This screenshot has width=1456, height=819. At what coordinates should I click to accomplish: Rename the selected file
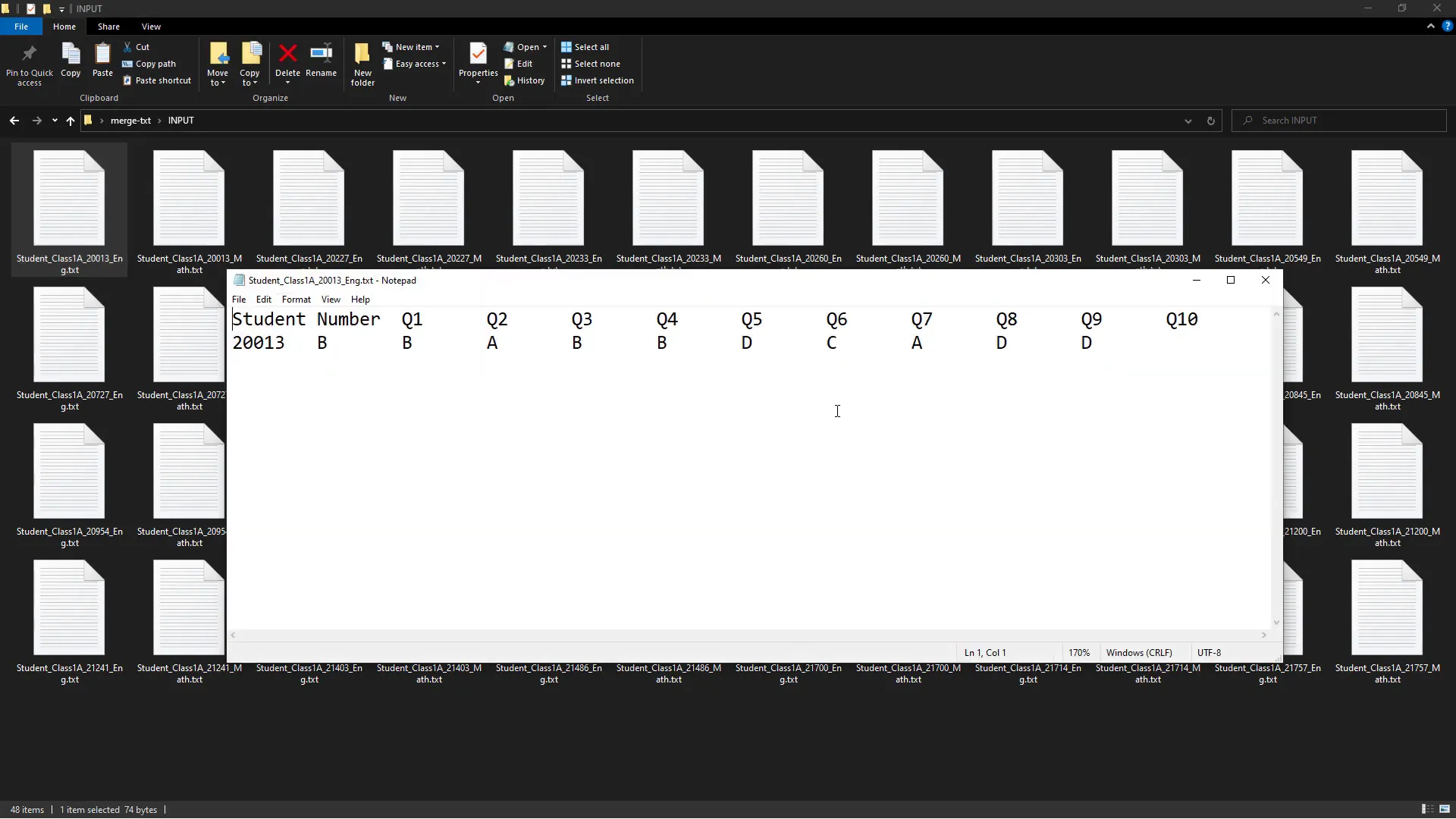(x=321, y=59)
